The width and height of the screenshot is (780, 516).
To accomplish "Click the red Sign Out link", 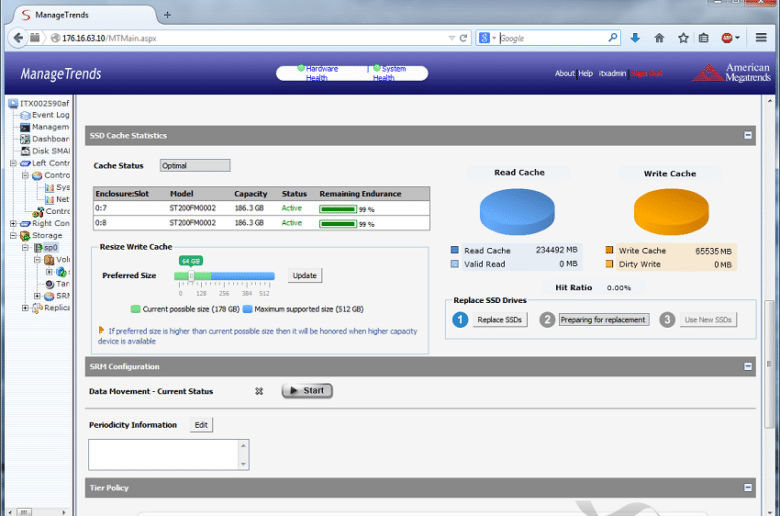I will point(646,73).
